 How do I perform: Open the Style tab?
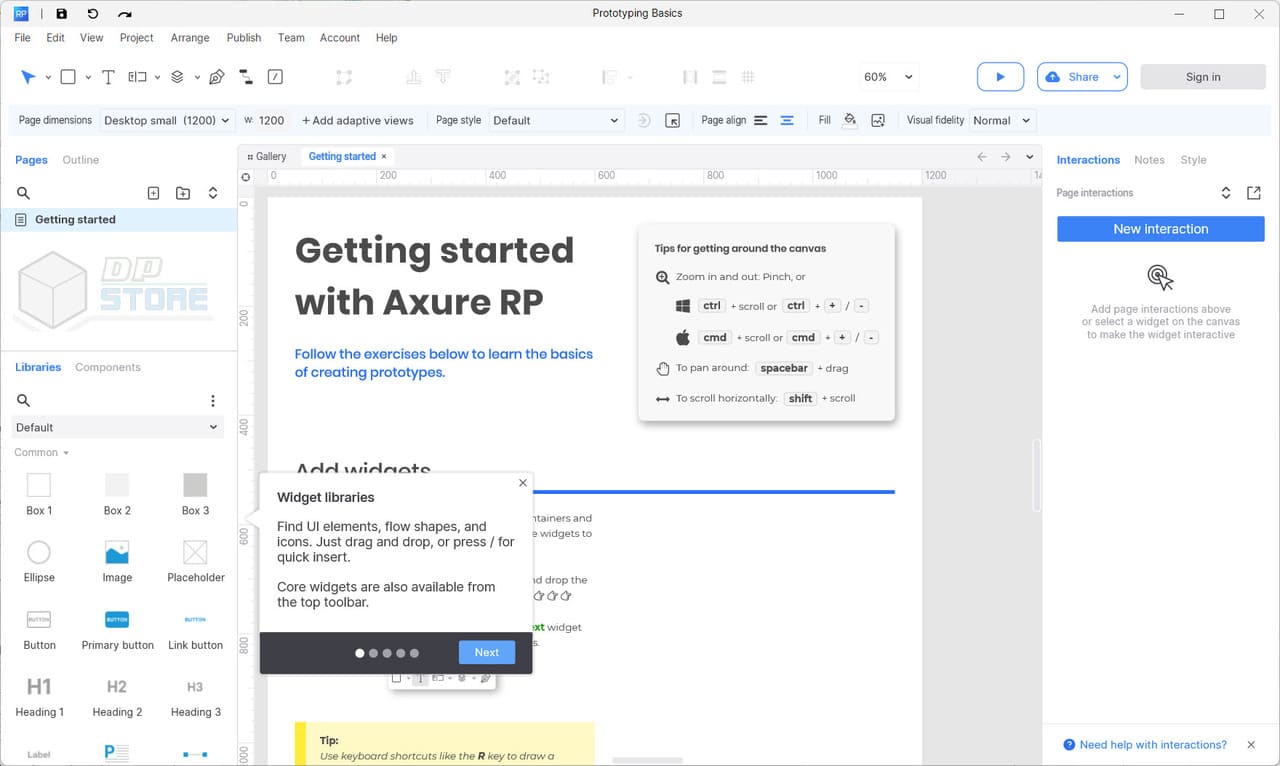click(1193, 160)
